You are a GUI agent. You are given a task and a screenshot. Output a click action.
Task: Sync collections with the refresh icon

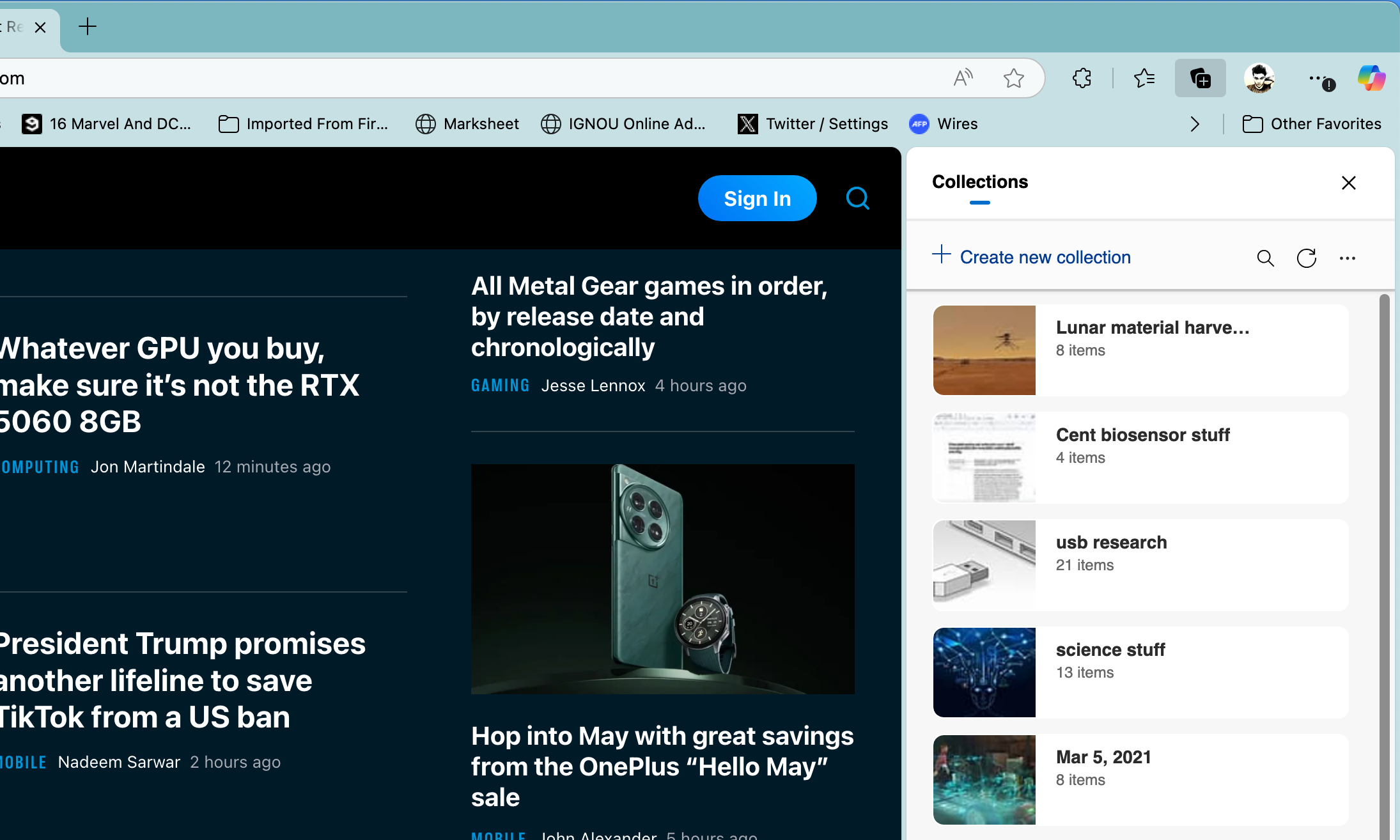[1307, 258]
